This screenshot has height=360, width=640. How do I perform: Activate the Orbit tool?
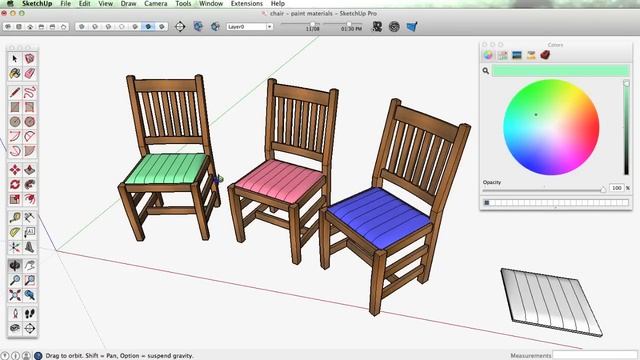click(x=15, y=266)
